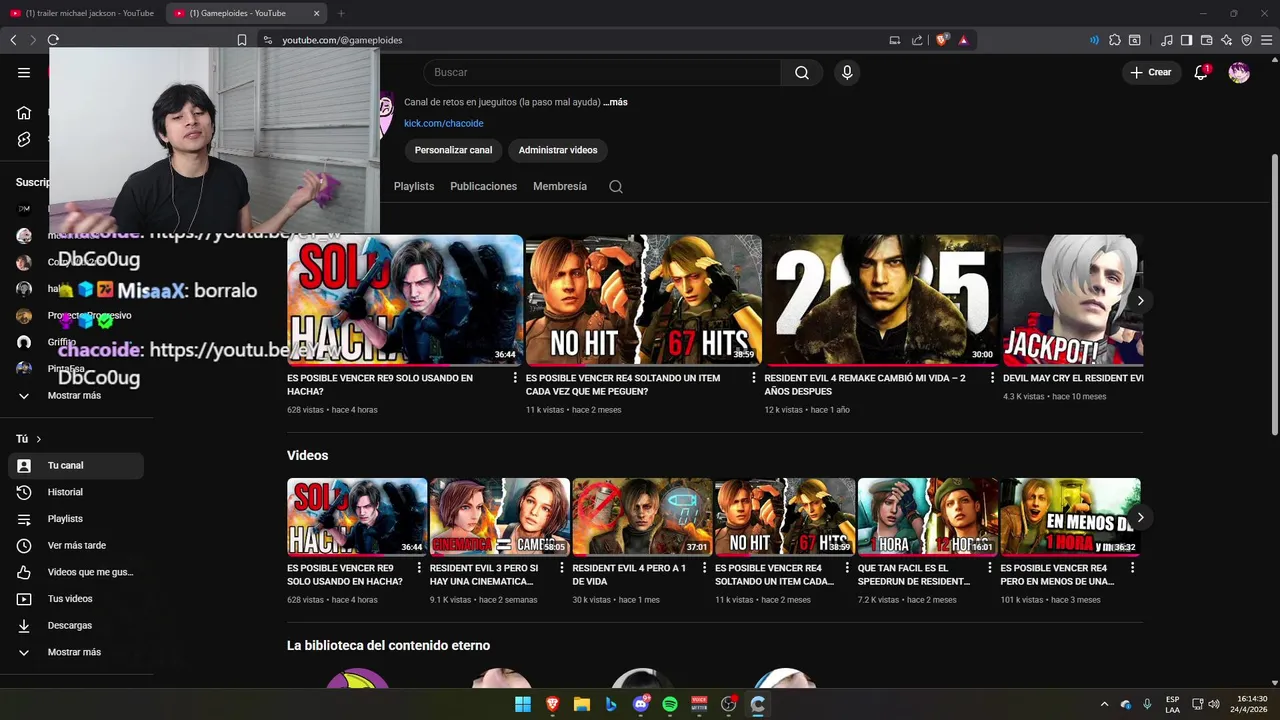The width and height of the screenshot is (1280, 720).
Task: Open the browser main menu icon
Action: (1266, 40)
